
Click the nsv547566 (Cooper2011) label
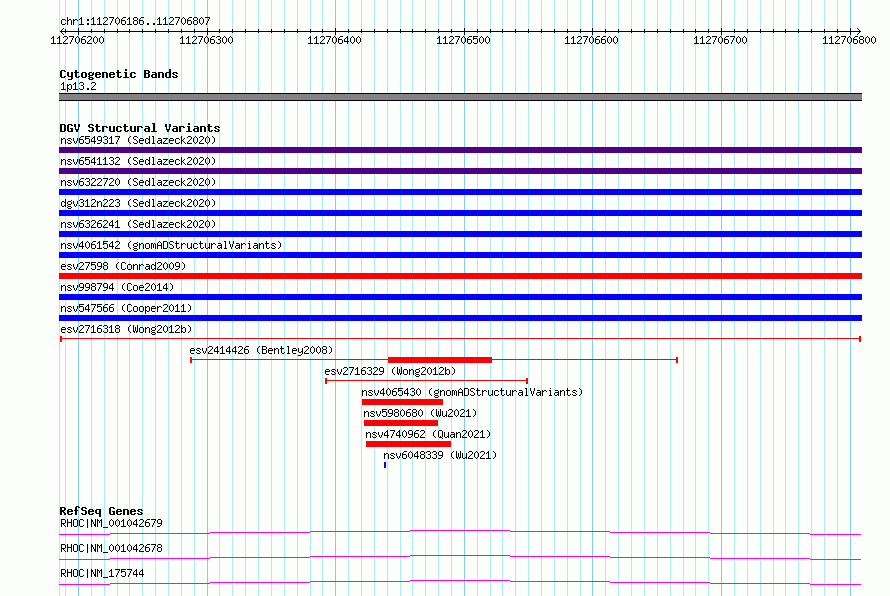[x=126, y=308]
